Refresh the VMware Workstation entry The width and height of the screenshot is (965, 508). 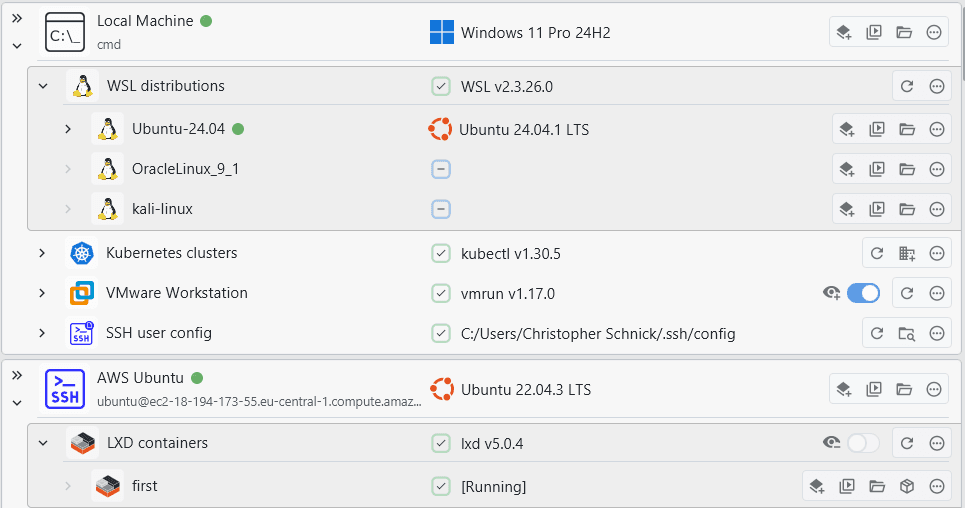[907, 293]
